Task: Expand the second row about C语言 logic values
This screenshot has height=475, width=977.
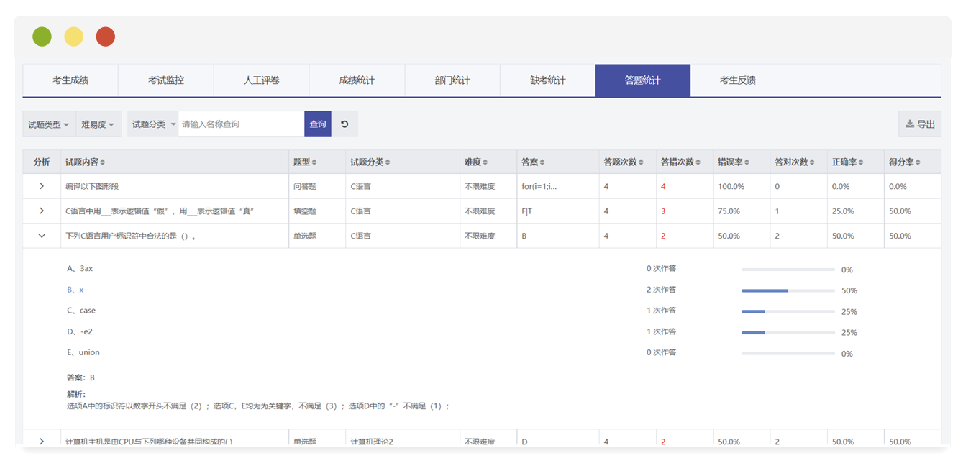Action: (x=41, y=211)
